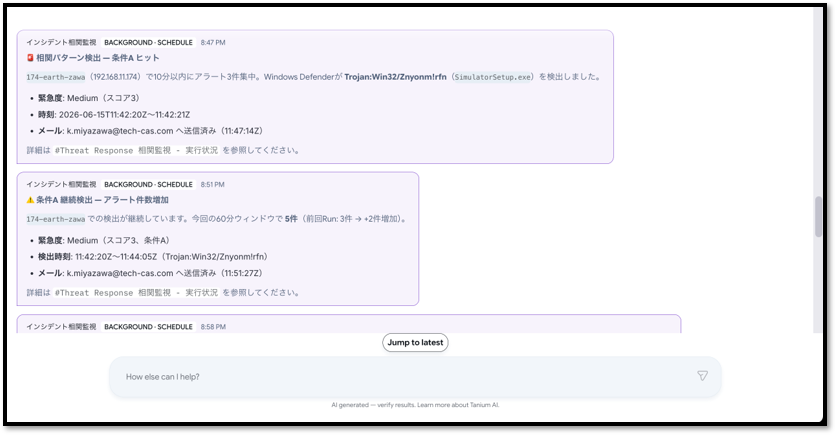Focus the 'How else can I help?' input
The width and height of the screenshot is (836, 435).
click(415, 377)
